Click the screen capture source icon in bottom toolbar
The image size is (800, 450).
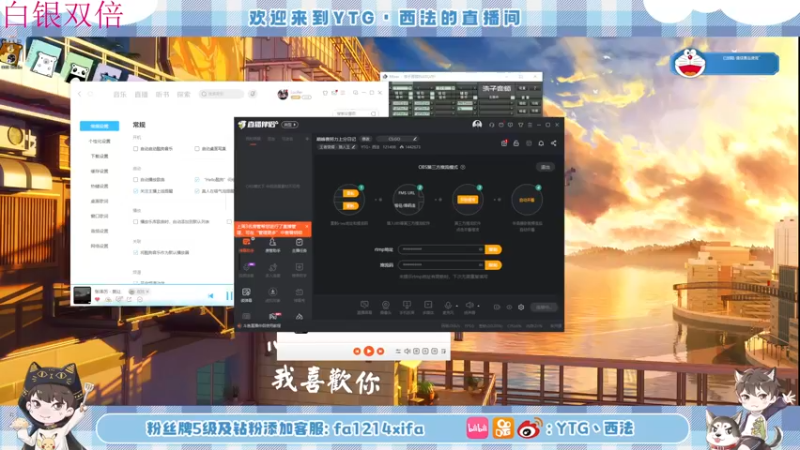364,305
